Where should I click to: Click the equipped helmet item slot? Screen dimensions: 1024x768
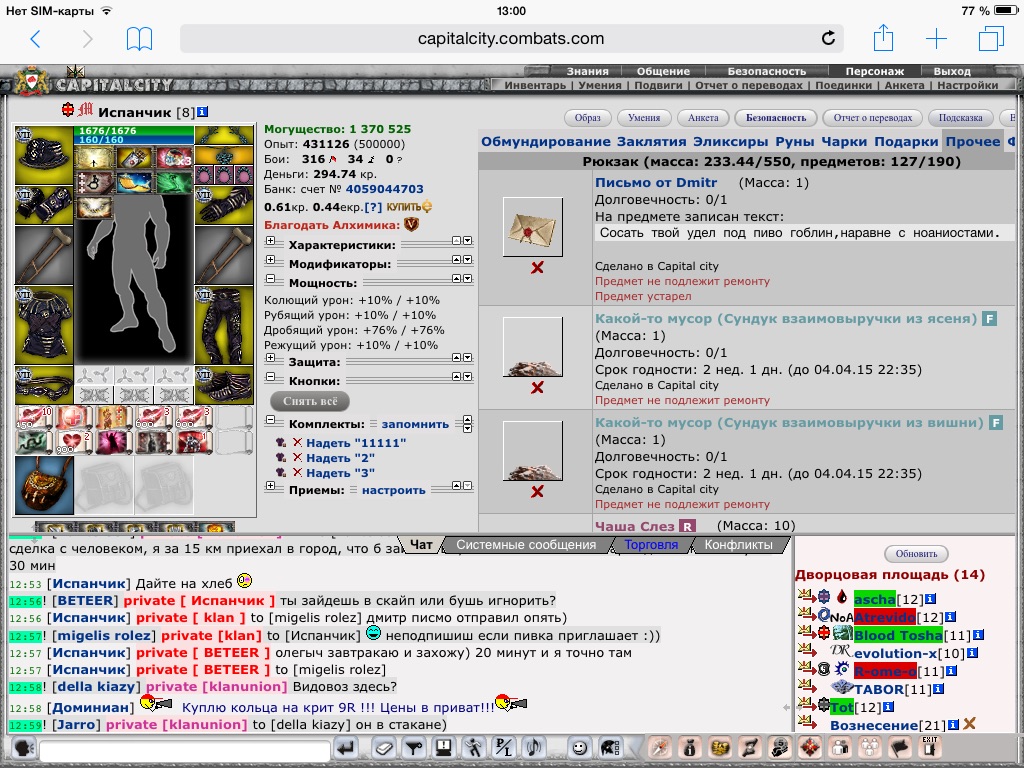tap(44, 155)
